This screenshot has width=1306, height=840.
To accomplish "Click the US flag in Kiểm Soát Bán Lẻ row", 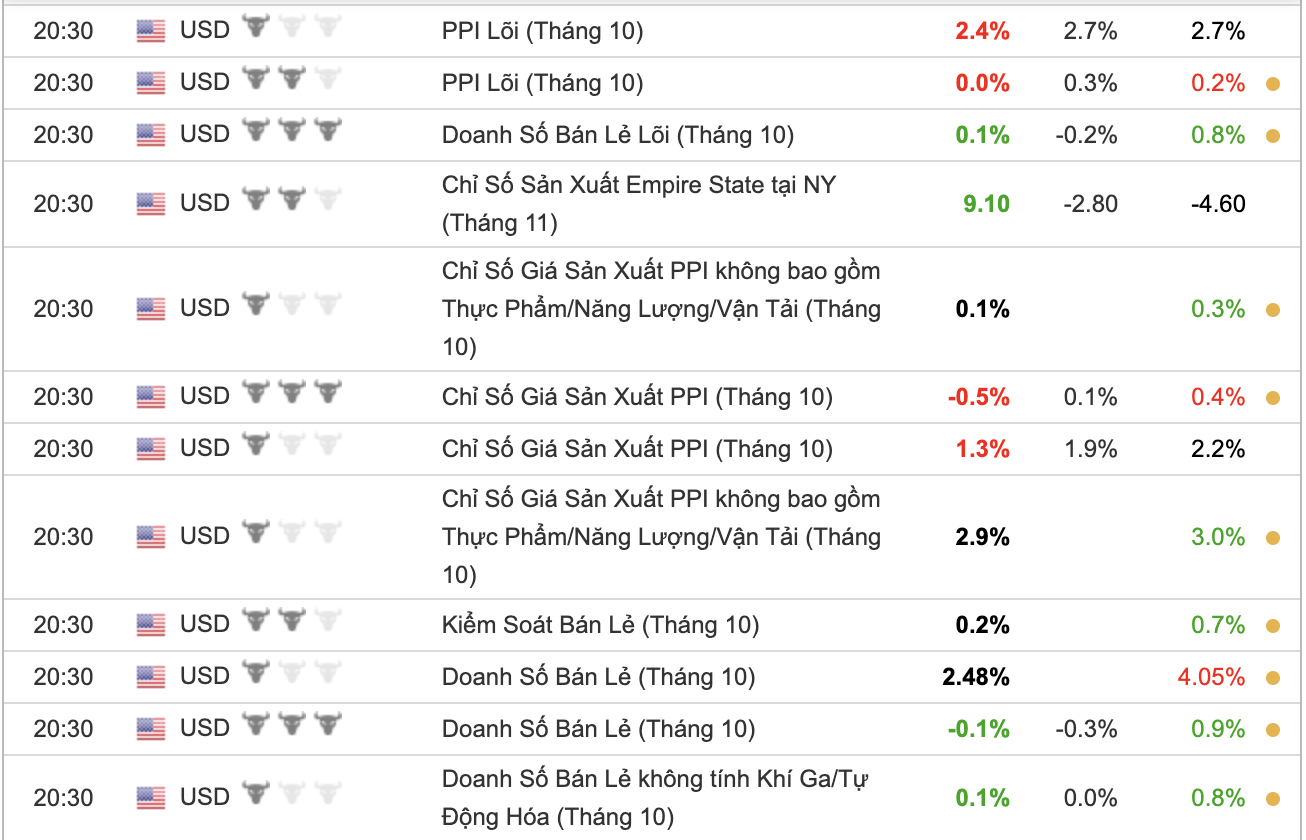I will click(x=151, y=625).
